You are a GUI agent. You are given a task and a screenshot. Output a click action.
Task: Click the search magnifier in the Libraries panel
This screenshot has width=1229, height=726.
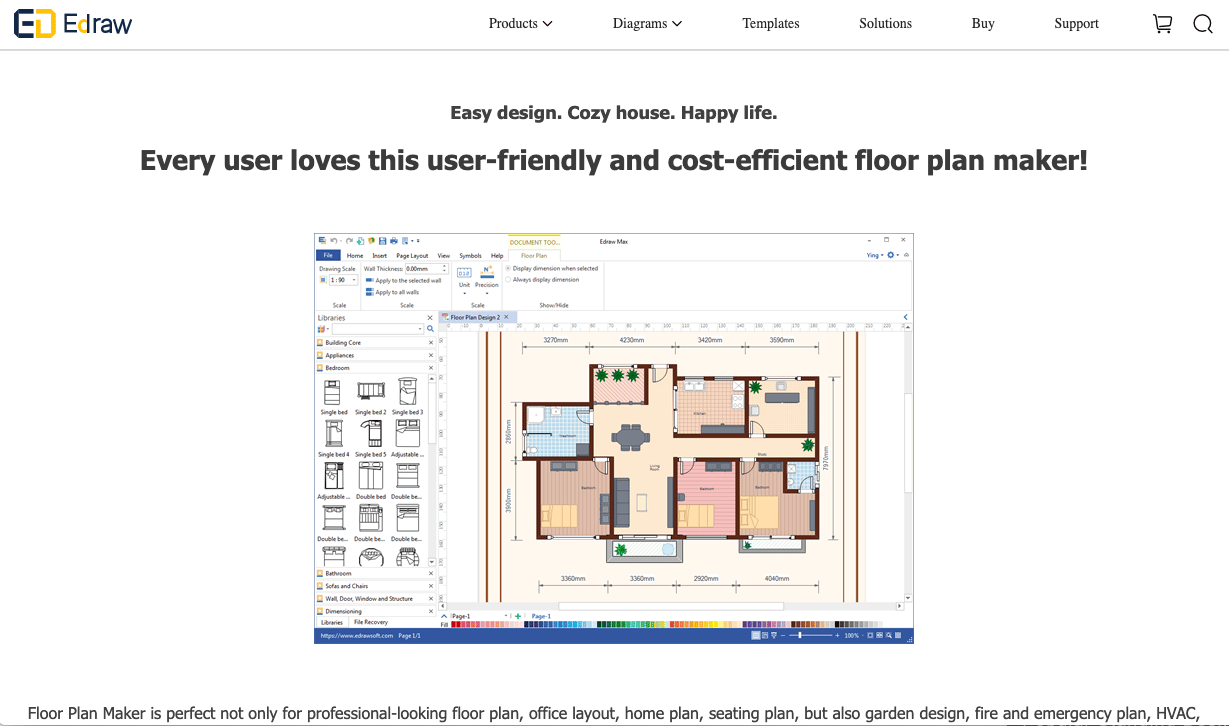[430, 328]
